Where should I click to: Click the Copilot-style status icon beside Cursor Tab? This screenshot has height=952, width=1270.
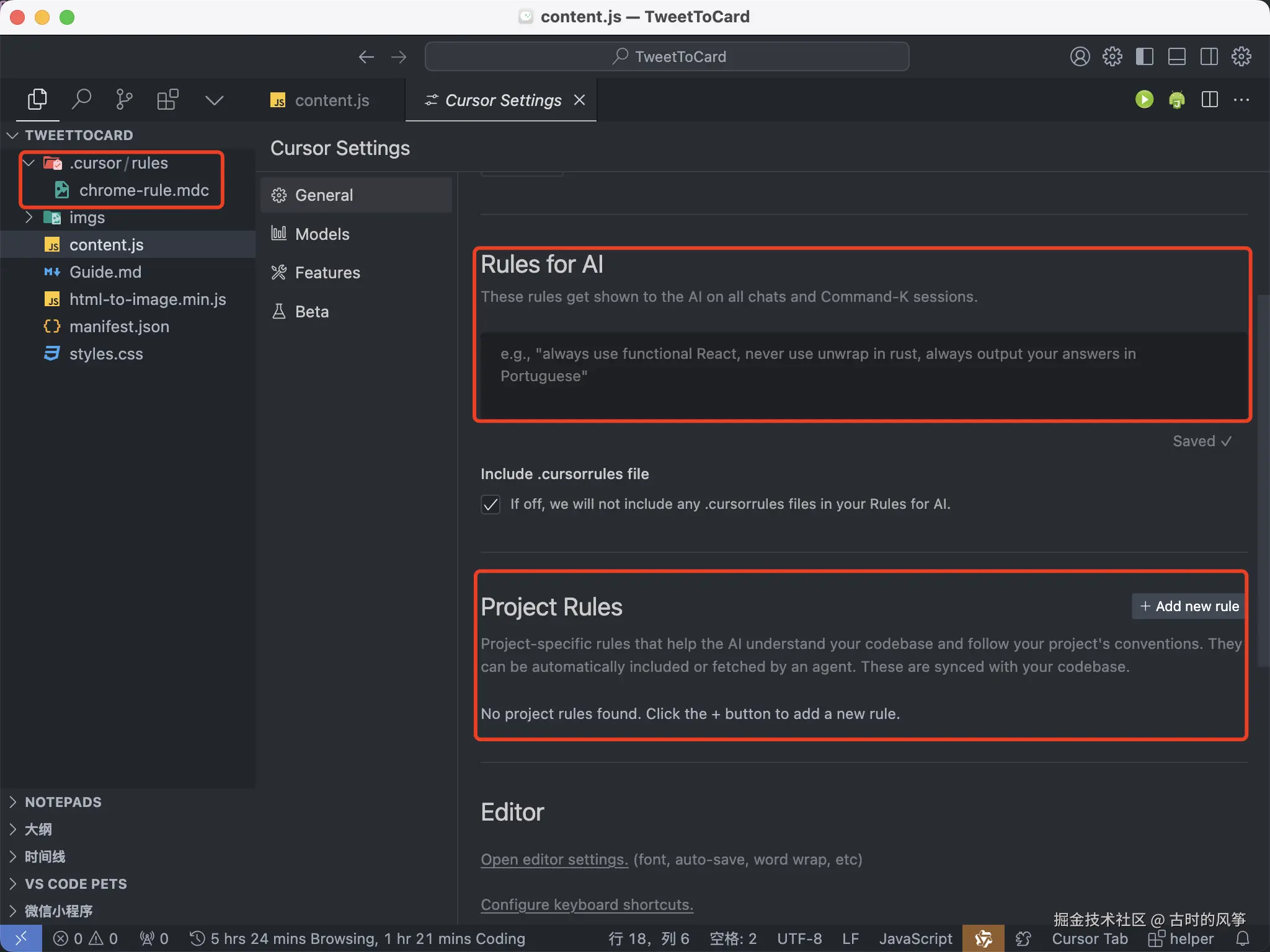coord(1024,939)
